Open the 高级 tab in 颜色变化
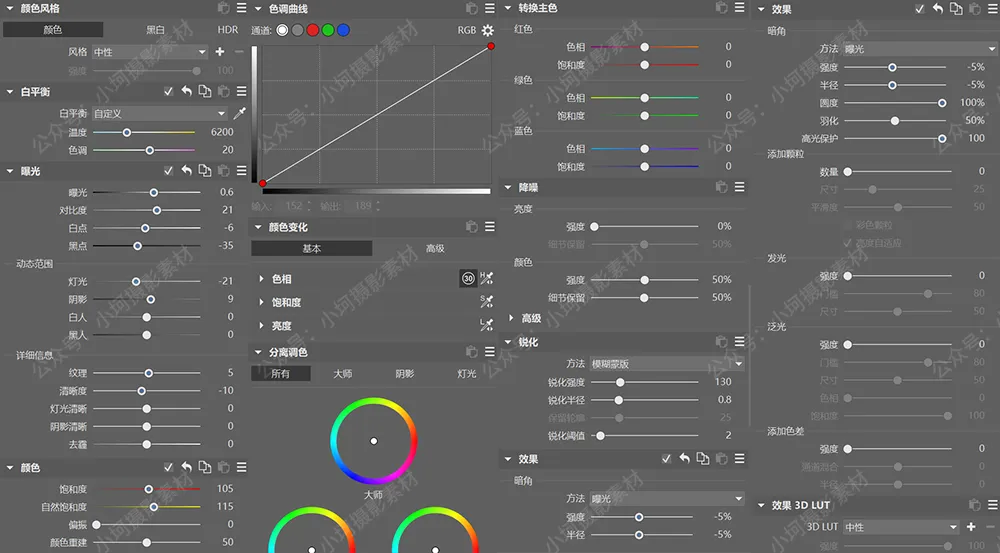This screenshot has width=1000, height=553. pos(435,248)
